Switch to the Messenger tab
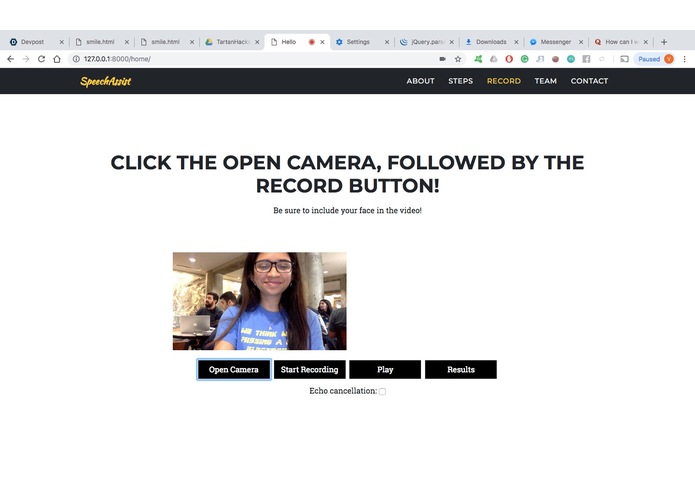Viewport: 695px width, 494px height. coord(555,42)
